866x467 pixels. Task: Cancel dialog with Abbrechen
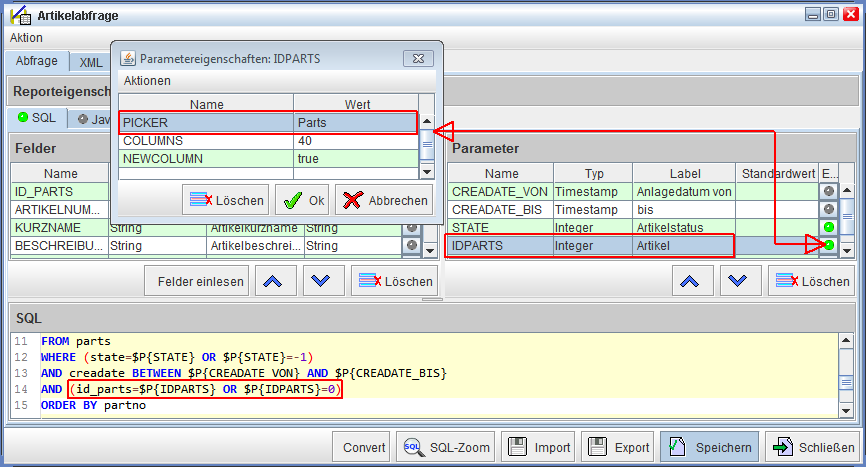(384, 200)
